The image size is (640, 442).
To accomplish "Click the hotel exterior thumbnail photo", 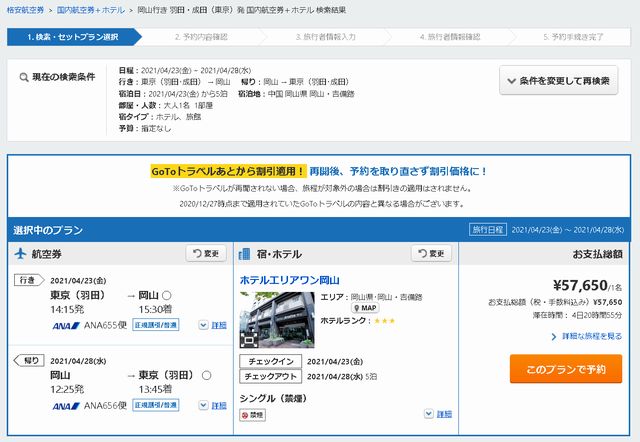I will pos(277,320).
